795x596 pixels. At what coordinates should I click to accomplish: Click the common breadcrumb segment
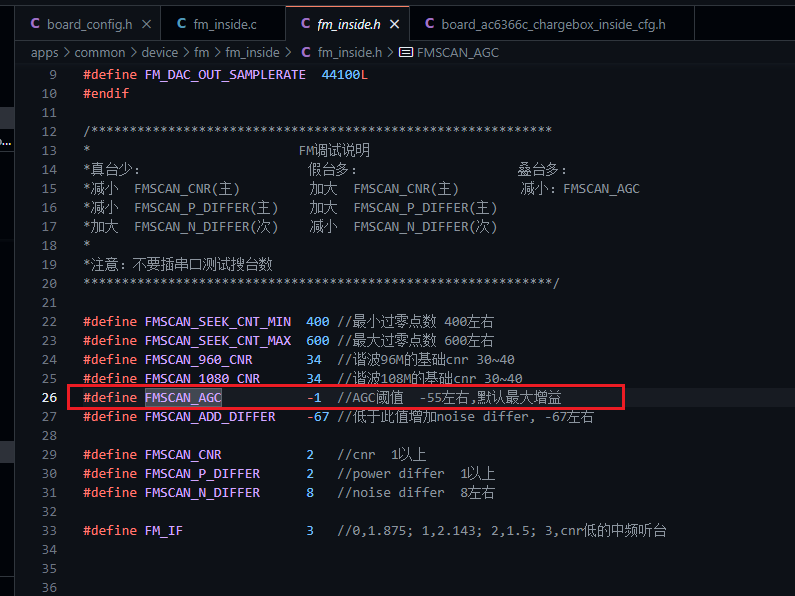tap(100, 53)
